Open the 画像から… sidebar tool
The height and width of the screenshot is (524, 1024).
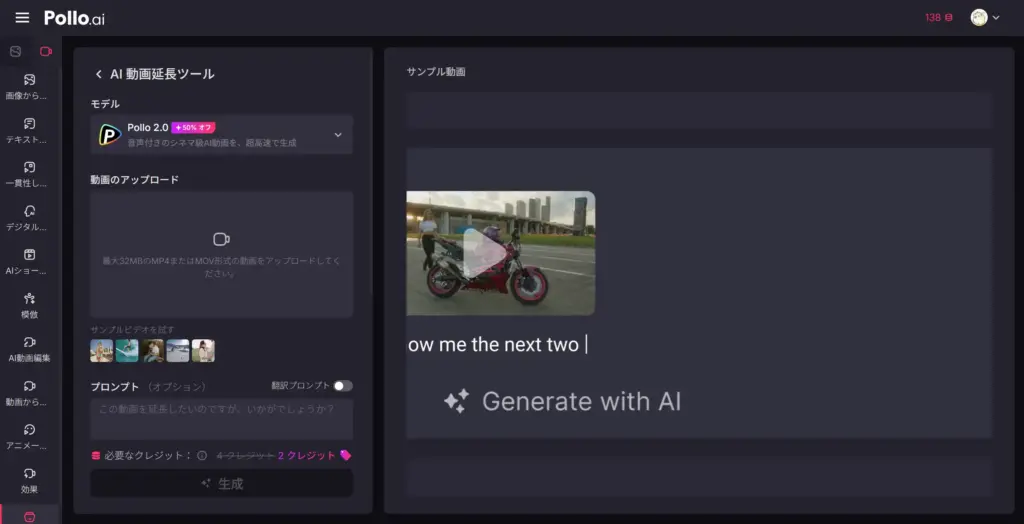(x=29, y=87)
